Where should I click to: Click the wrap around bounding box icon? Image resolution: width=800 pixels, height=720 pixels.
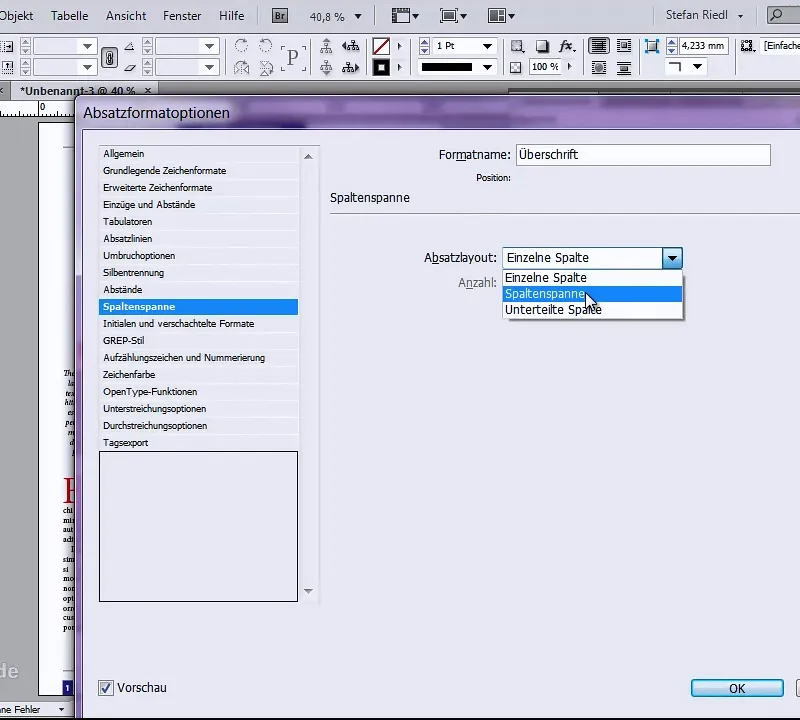tap(623, 46)
